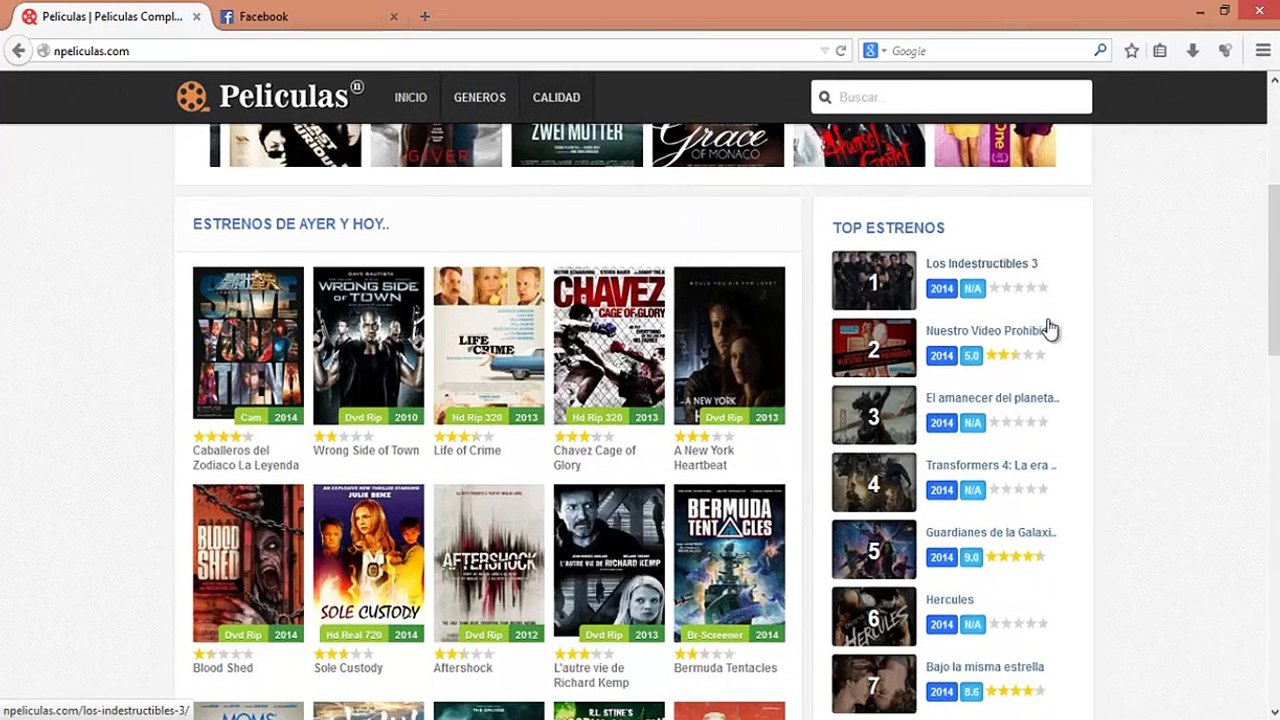Click the number 4 Top Estrenos thumbnail

(874, 482)
